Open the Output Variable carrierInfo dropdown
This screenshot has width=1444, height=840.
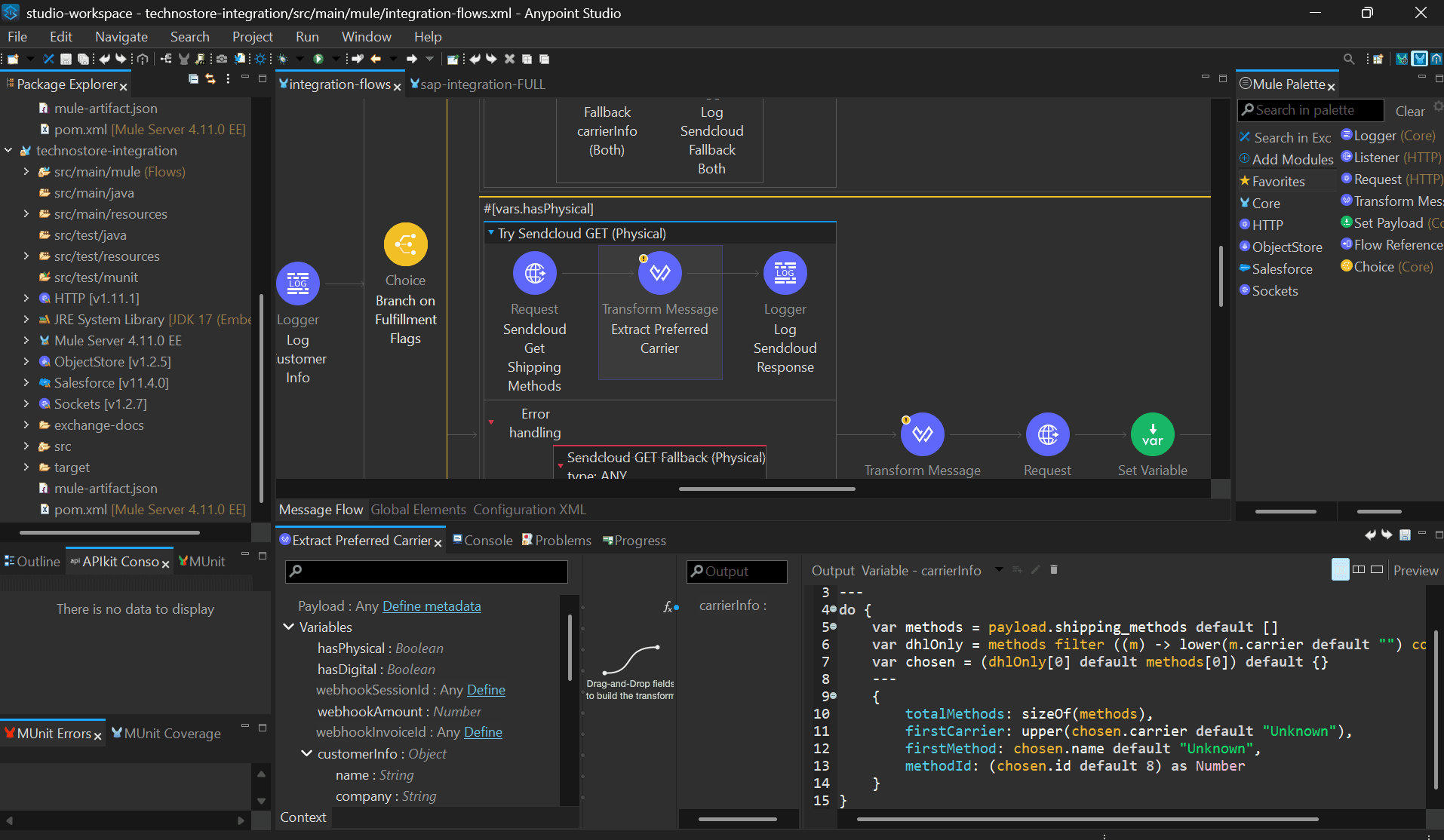999,570
